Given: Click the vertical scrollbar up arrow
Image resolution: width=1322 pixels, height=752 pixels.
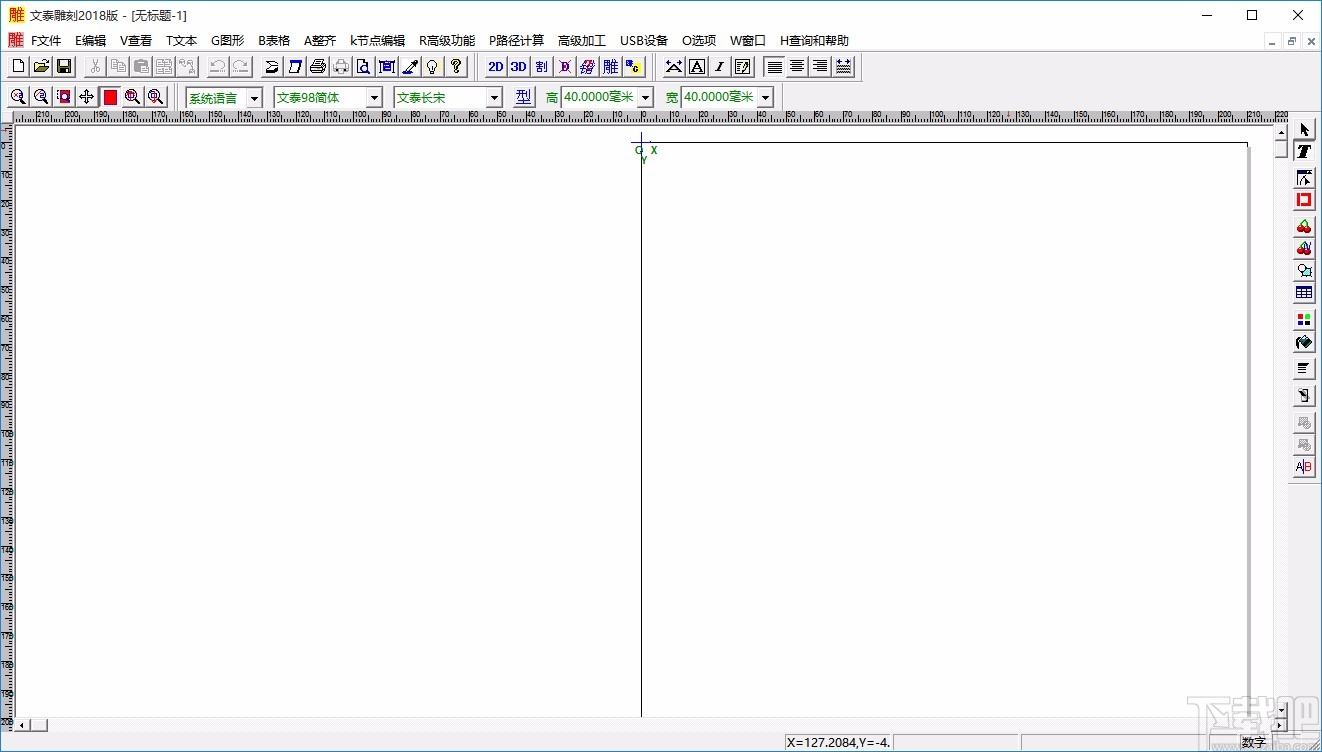Looking at the screenshot, I should point(1281,132).
